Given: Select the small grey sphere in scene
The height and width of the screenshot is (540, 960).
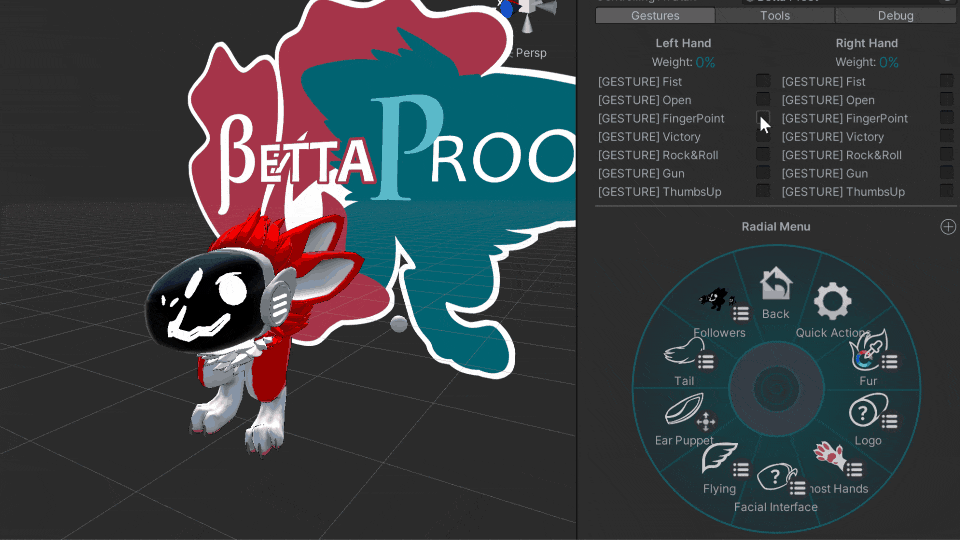Looking at the screenshot, I should pos(399,324).
